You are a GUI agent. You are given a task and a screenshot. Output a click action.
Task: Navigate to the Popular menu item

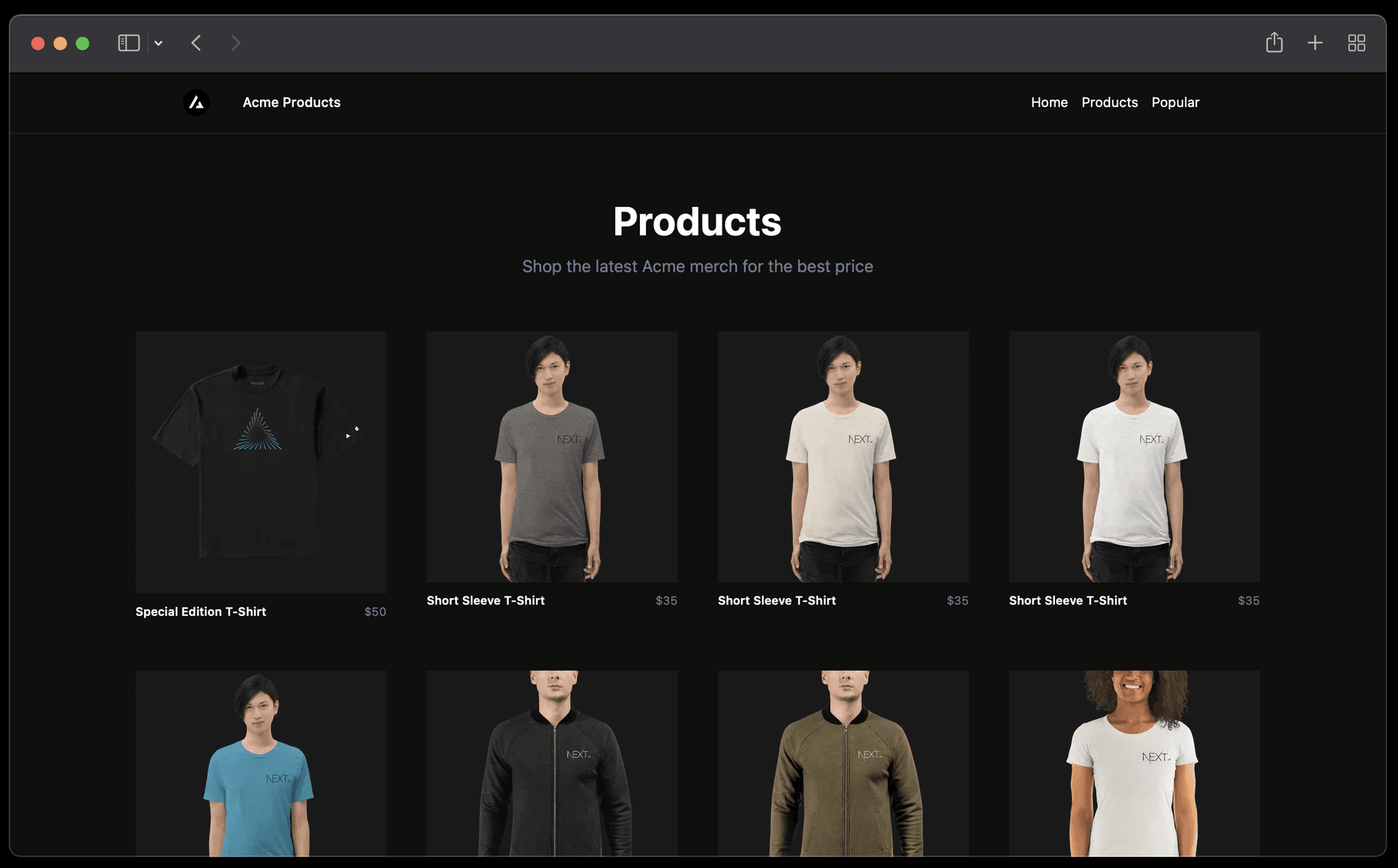click(1175, 102)
